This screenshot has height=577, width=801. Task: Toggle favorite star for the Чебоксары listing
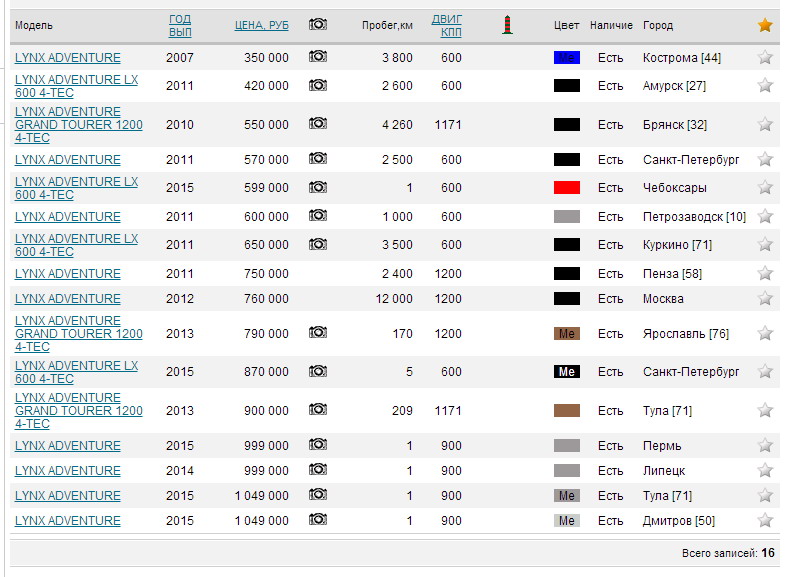click(x=765, y=187)
